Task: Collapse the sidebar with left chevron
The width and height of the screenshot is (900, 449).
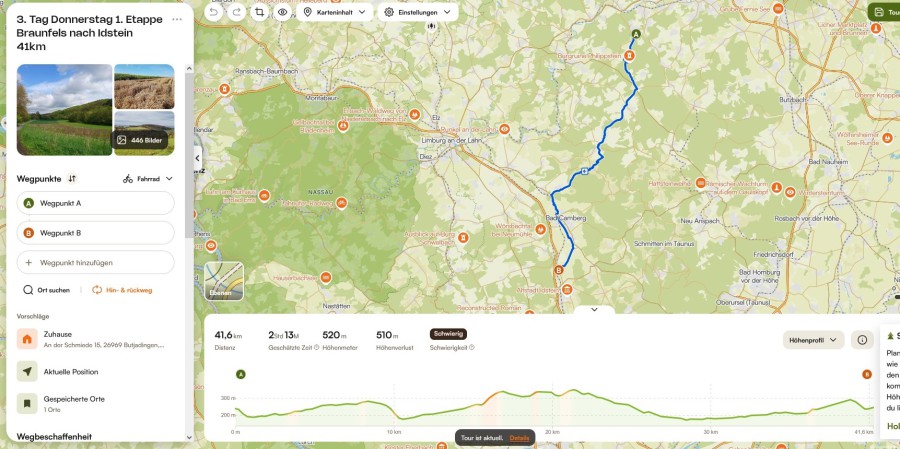Action: click(x=198, y=158)
